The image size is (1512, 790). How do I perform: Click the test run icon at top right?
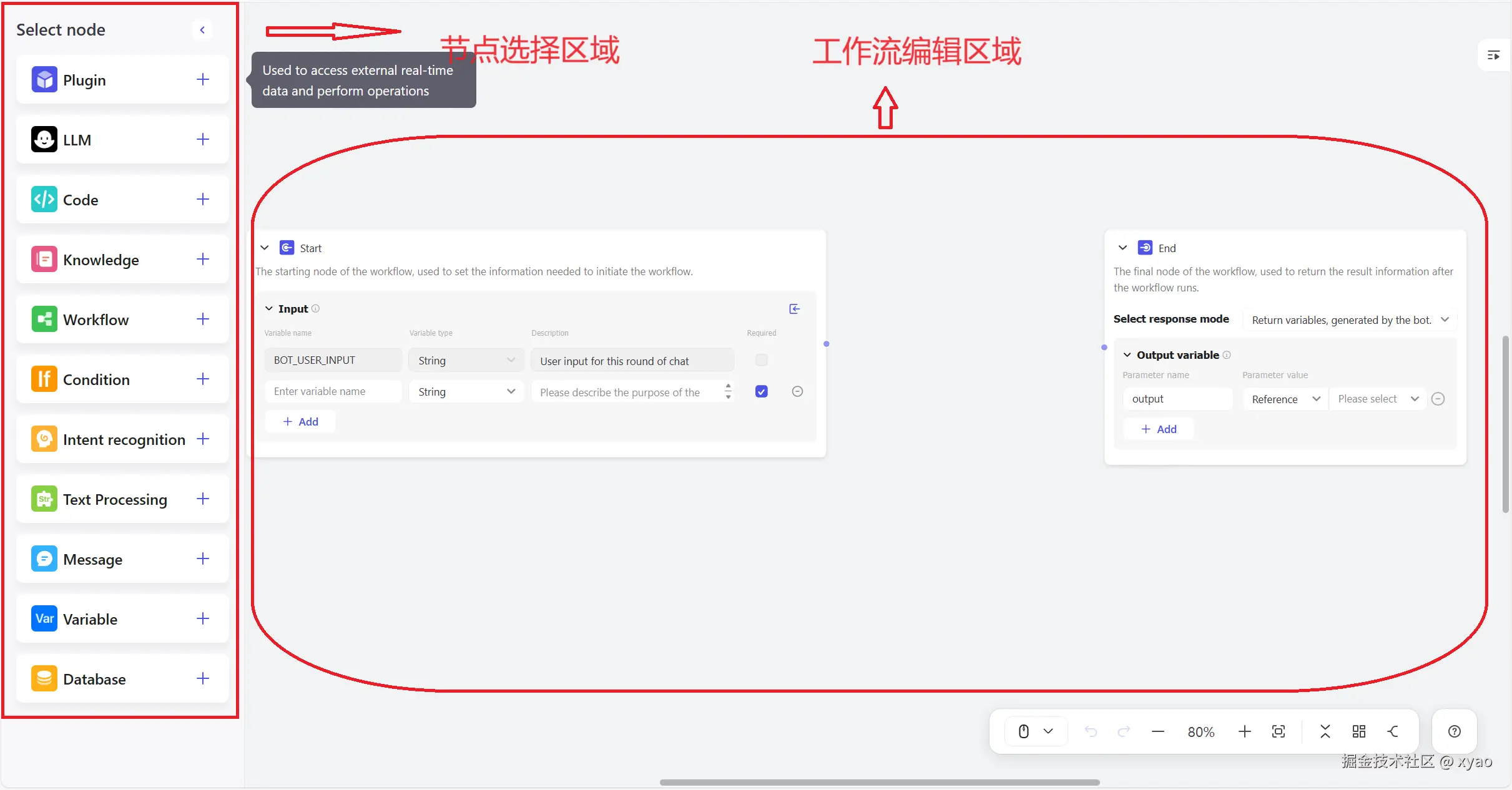click(1495, 55)
